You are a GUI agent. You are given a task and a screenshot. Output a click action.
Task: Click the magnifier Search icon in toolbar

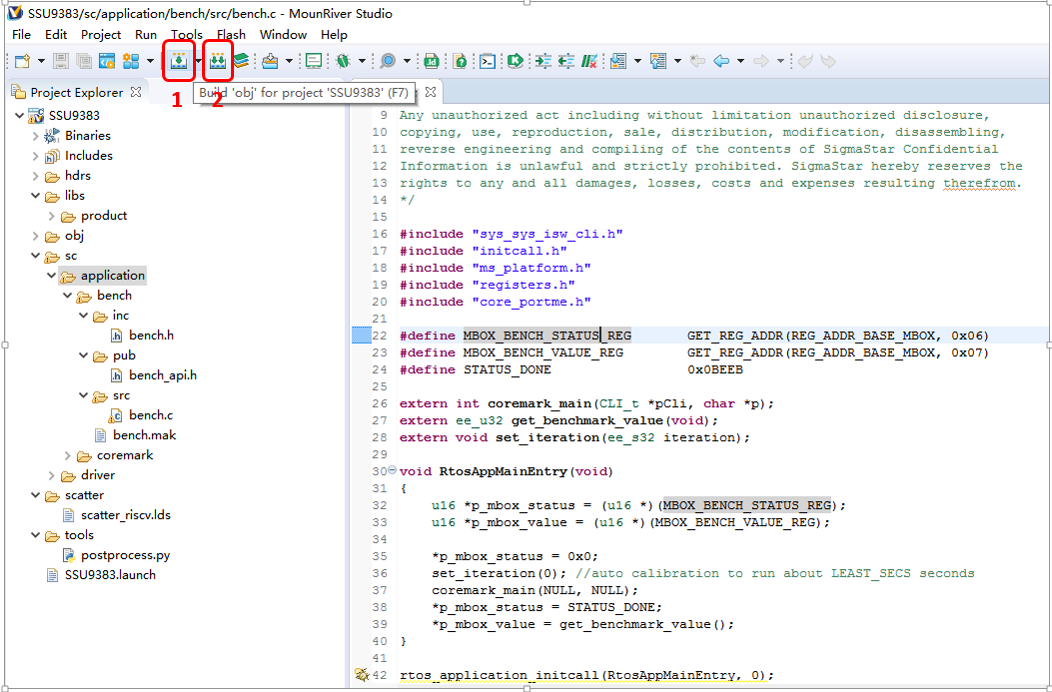click(x=387, y=61)
